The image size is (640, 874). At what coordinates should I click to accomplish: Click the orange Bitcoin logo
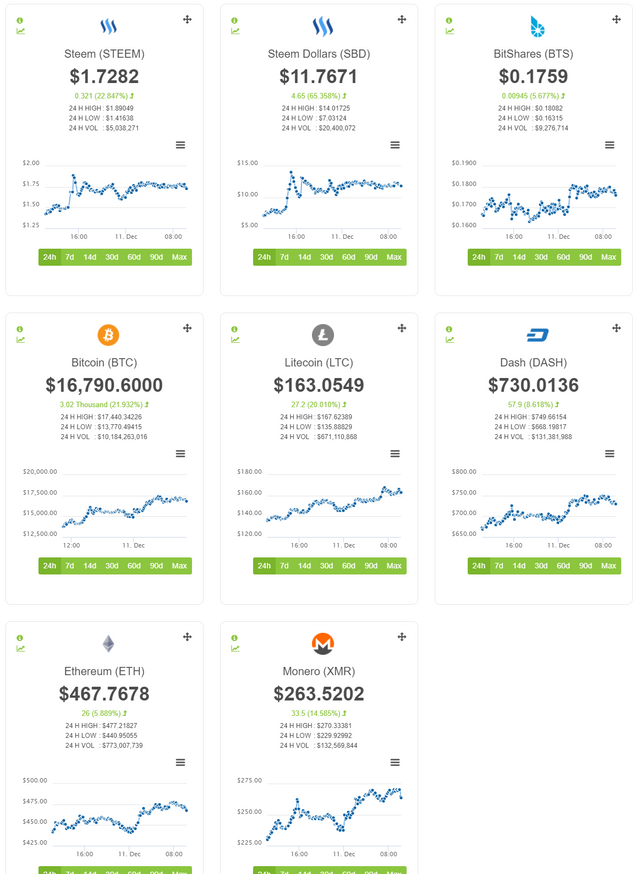[x=108, y=335]
